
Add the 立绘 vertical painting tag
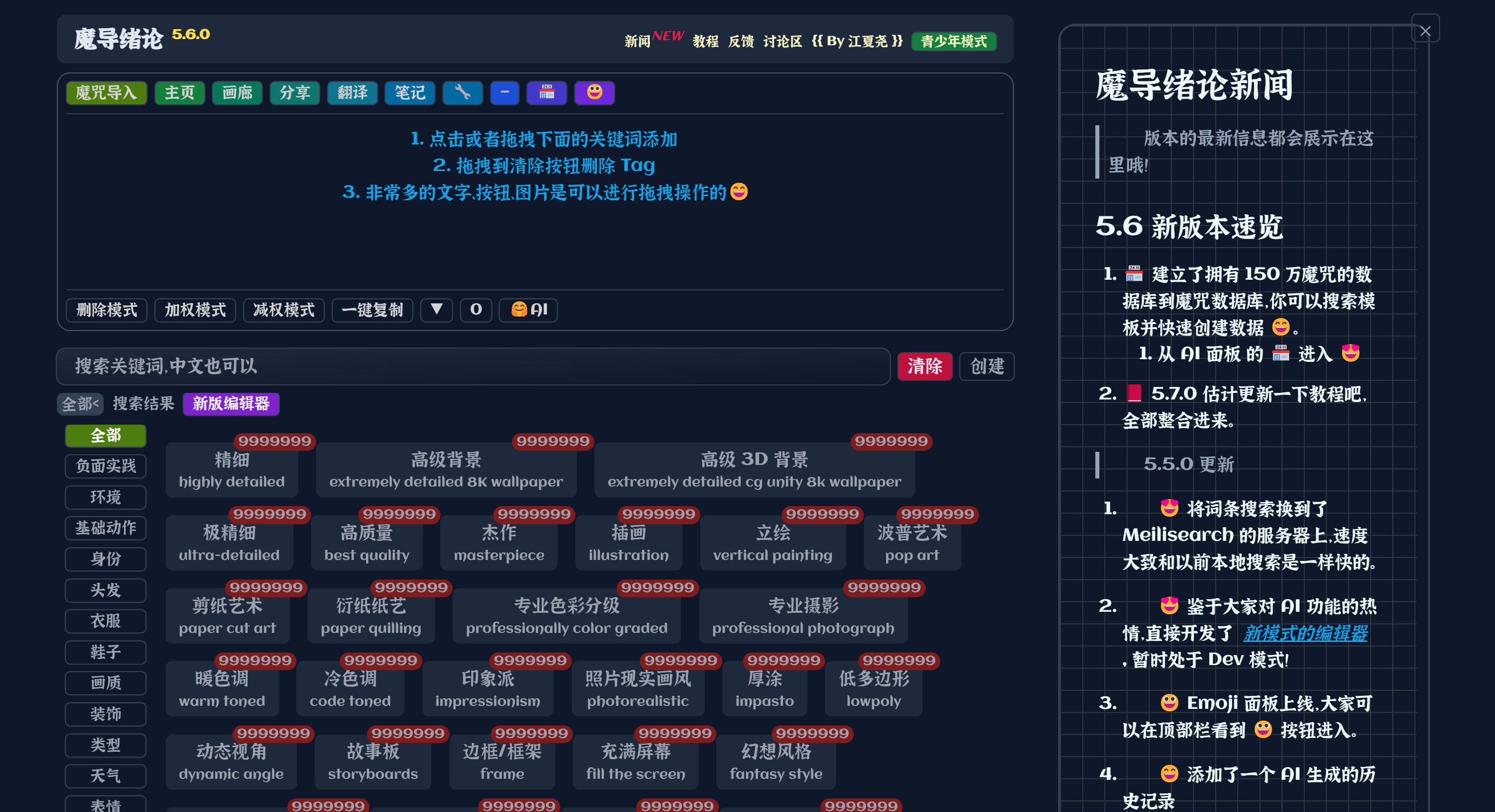tap(773, 543)
